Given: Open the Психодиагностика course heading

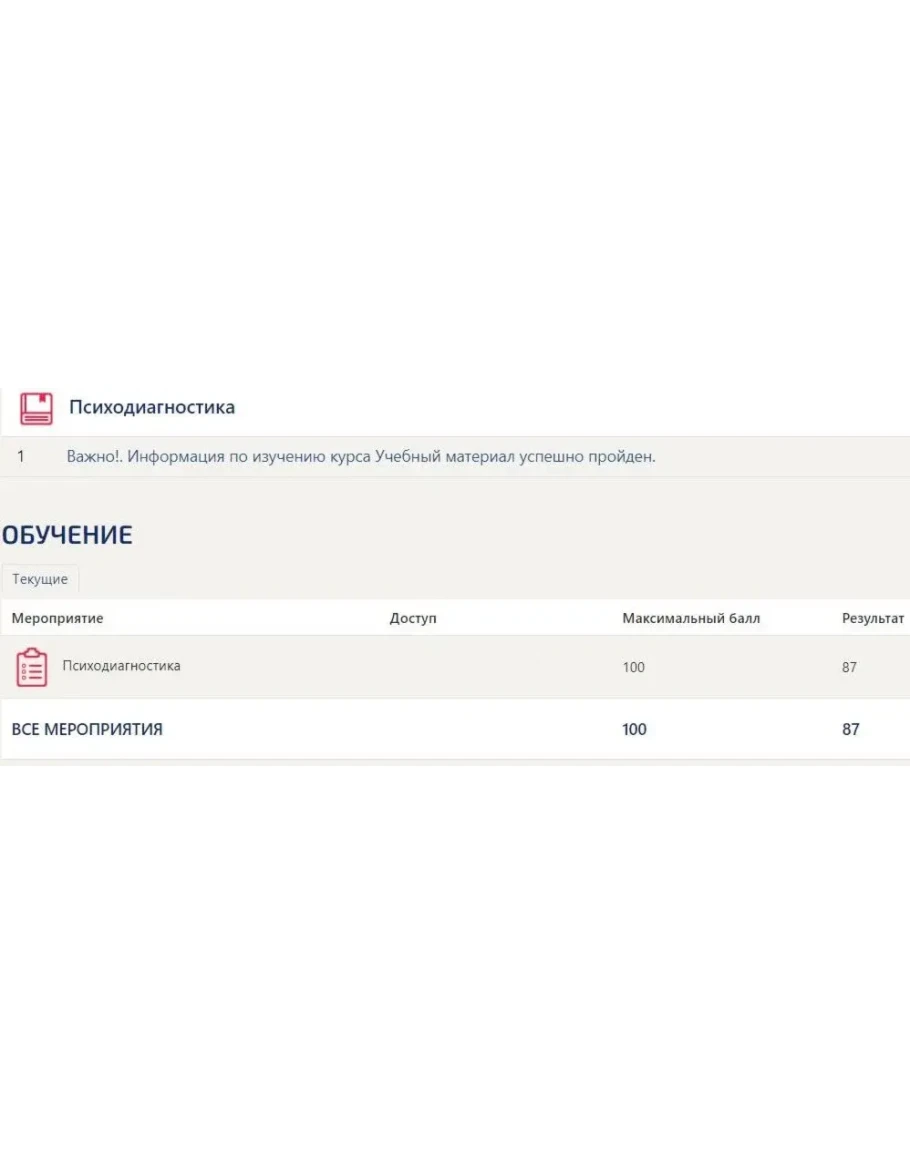Looking at the screenshot, I should (152, 407).
